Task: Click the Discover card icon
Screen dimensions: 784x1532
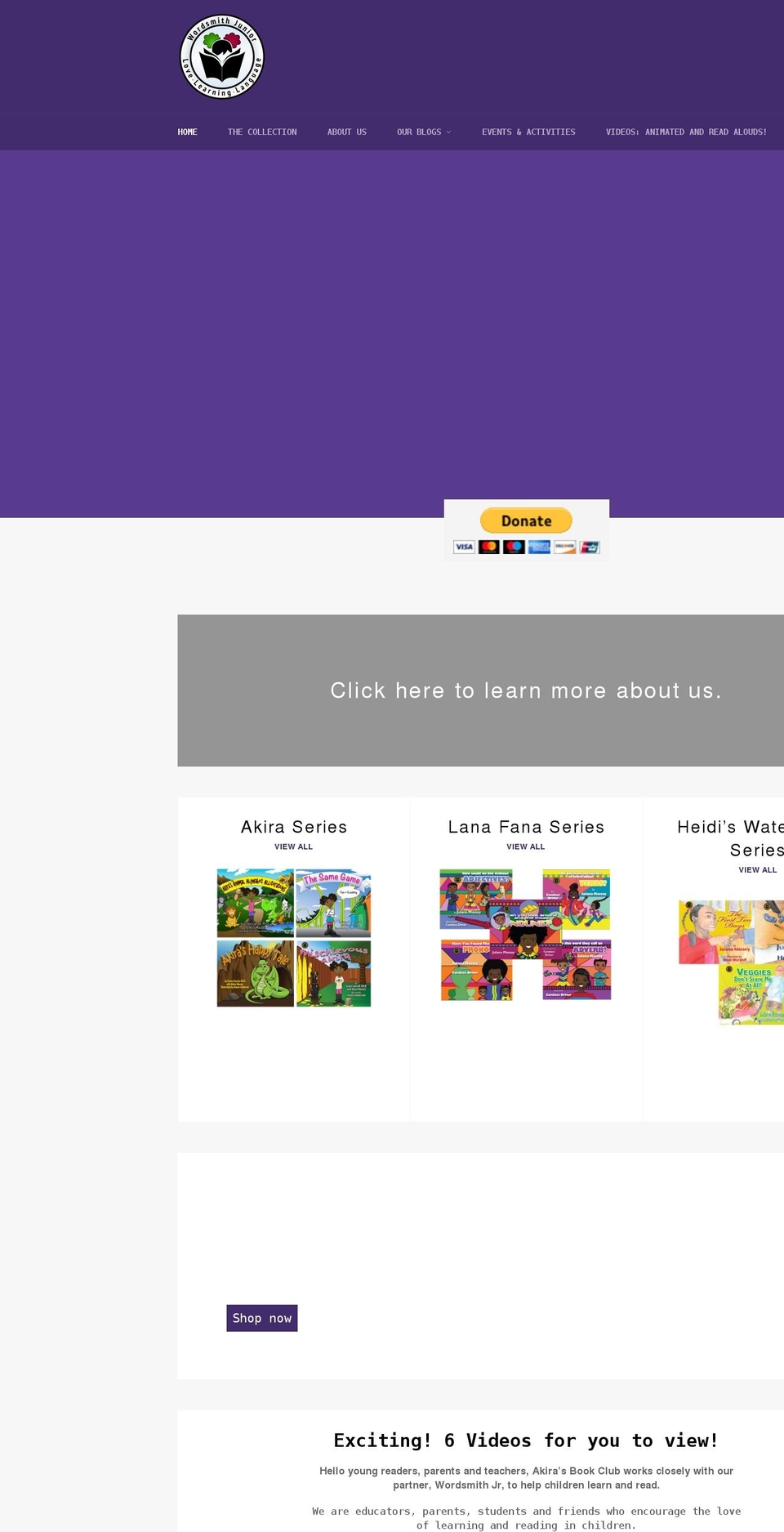Action: 564,547
